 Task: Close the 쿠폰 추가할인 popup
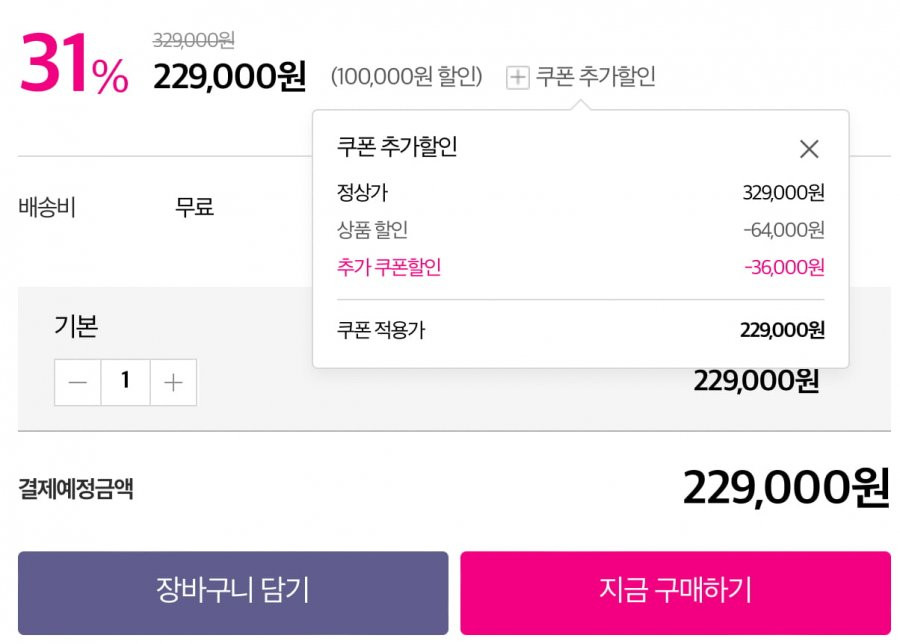[x=809, y=149]
